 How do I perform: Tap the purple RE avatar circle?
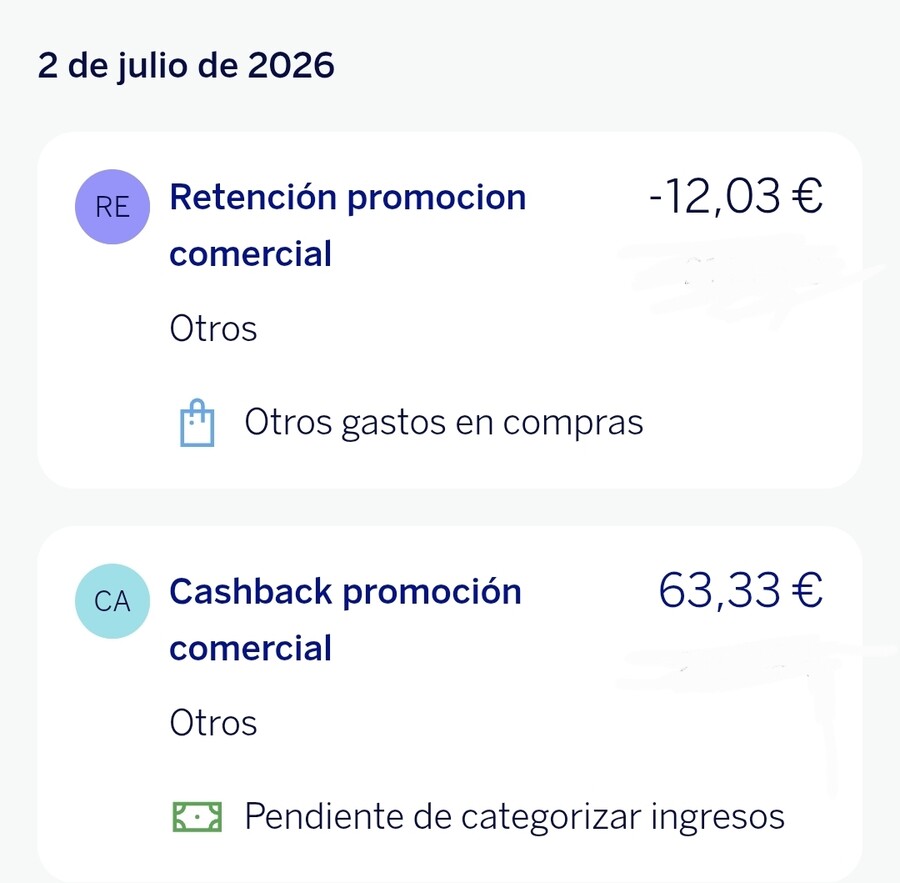112,207
